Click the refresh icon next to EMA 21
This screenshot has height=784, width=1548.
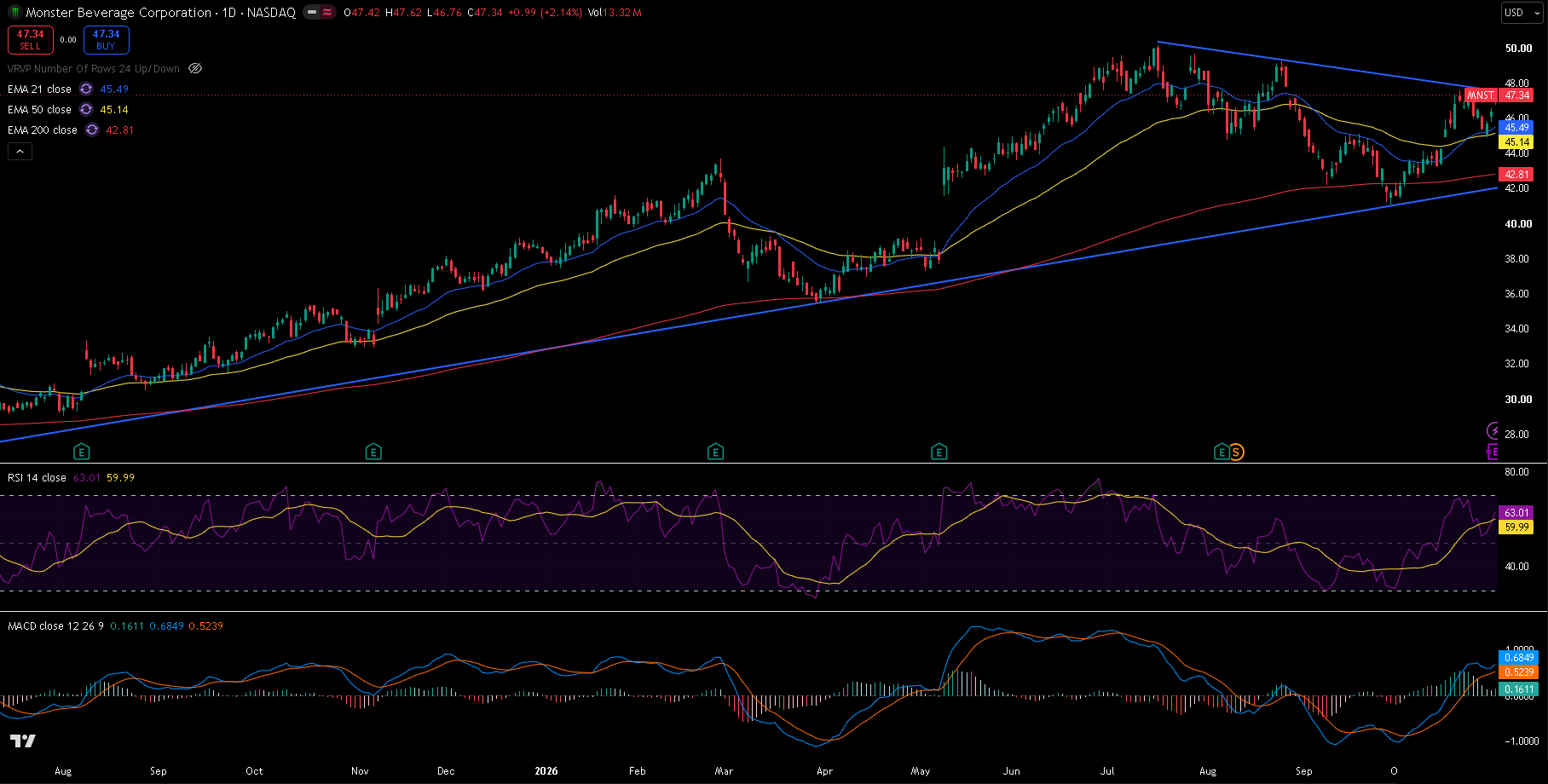click(86, 89)
